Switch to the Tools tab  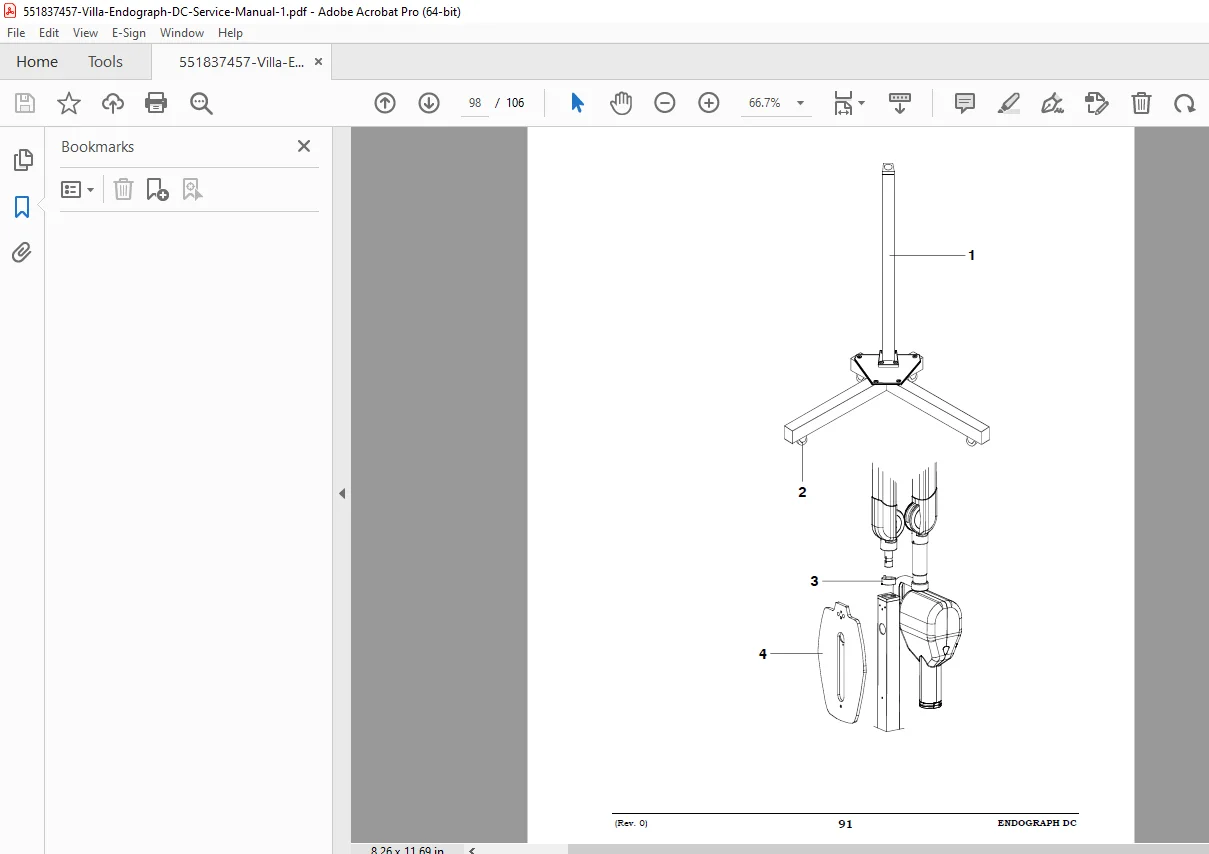105,62
